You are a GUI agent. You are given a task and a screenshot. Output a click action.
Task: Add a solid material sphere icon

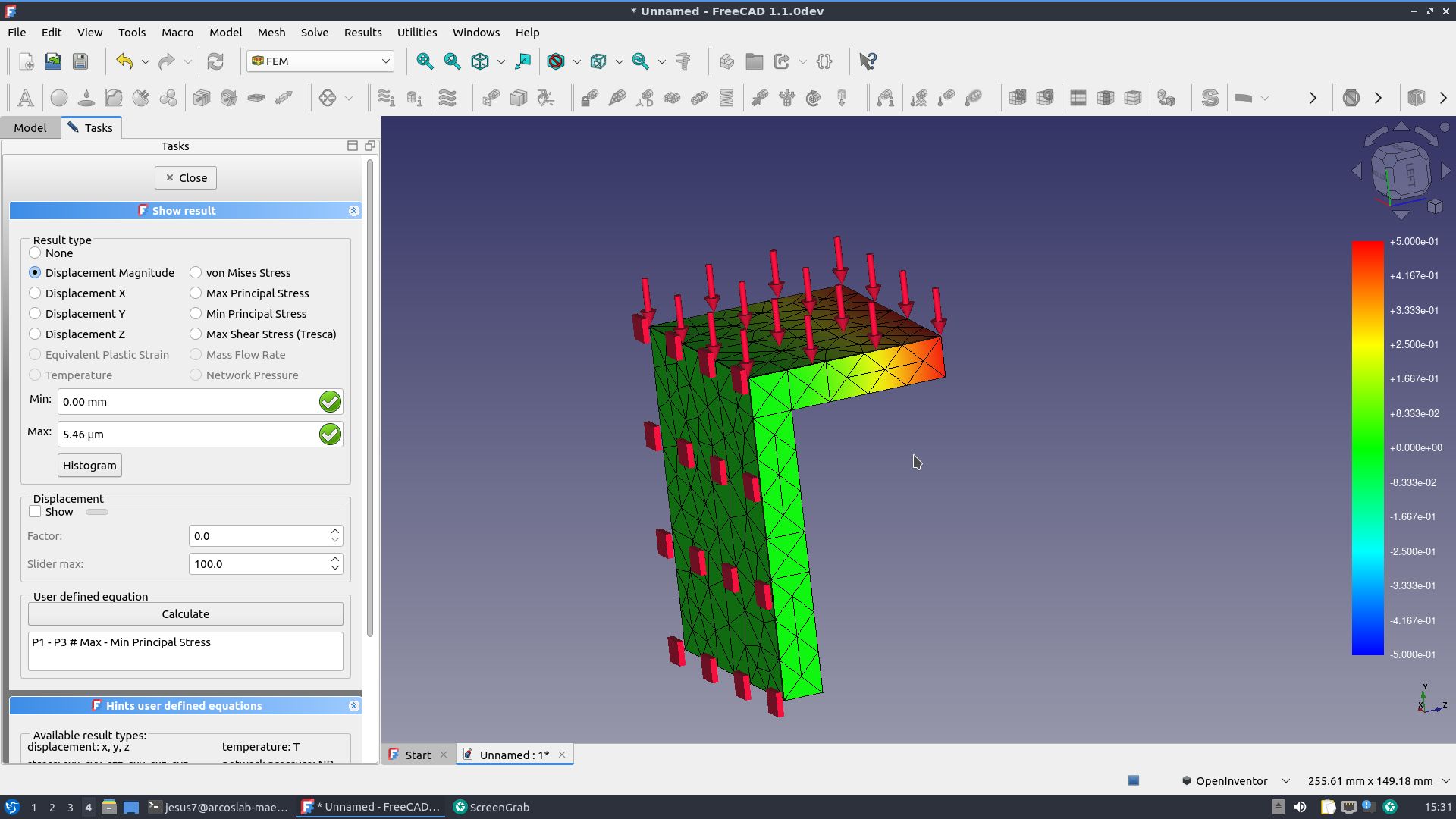tap(59, 98)
